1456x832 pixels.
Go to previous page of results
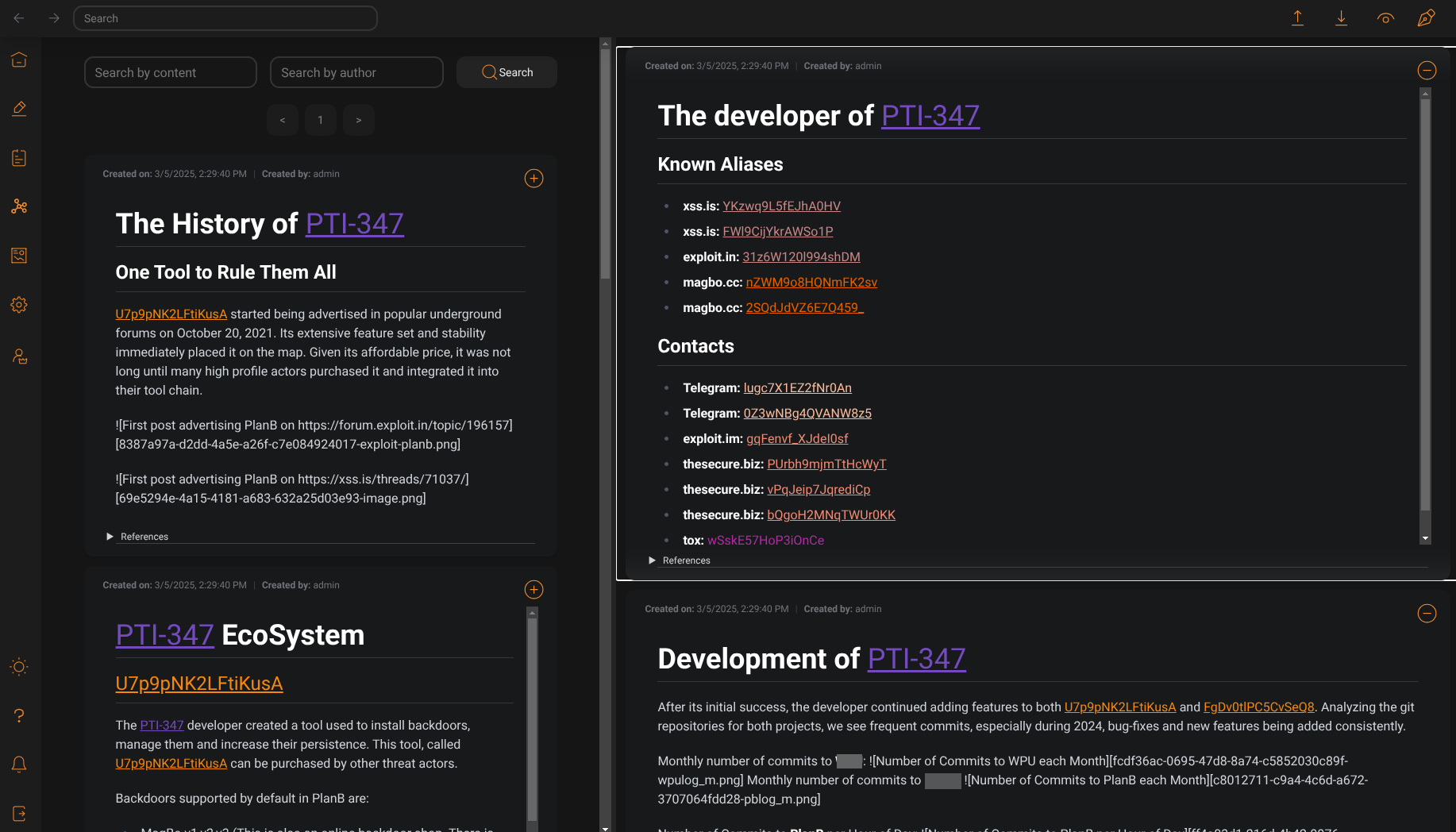(x=283, y=120)
